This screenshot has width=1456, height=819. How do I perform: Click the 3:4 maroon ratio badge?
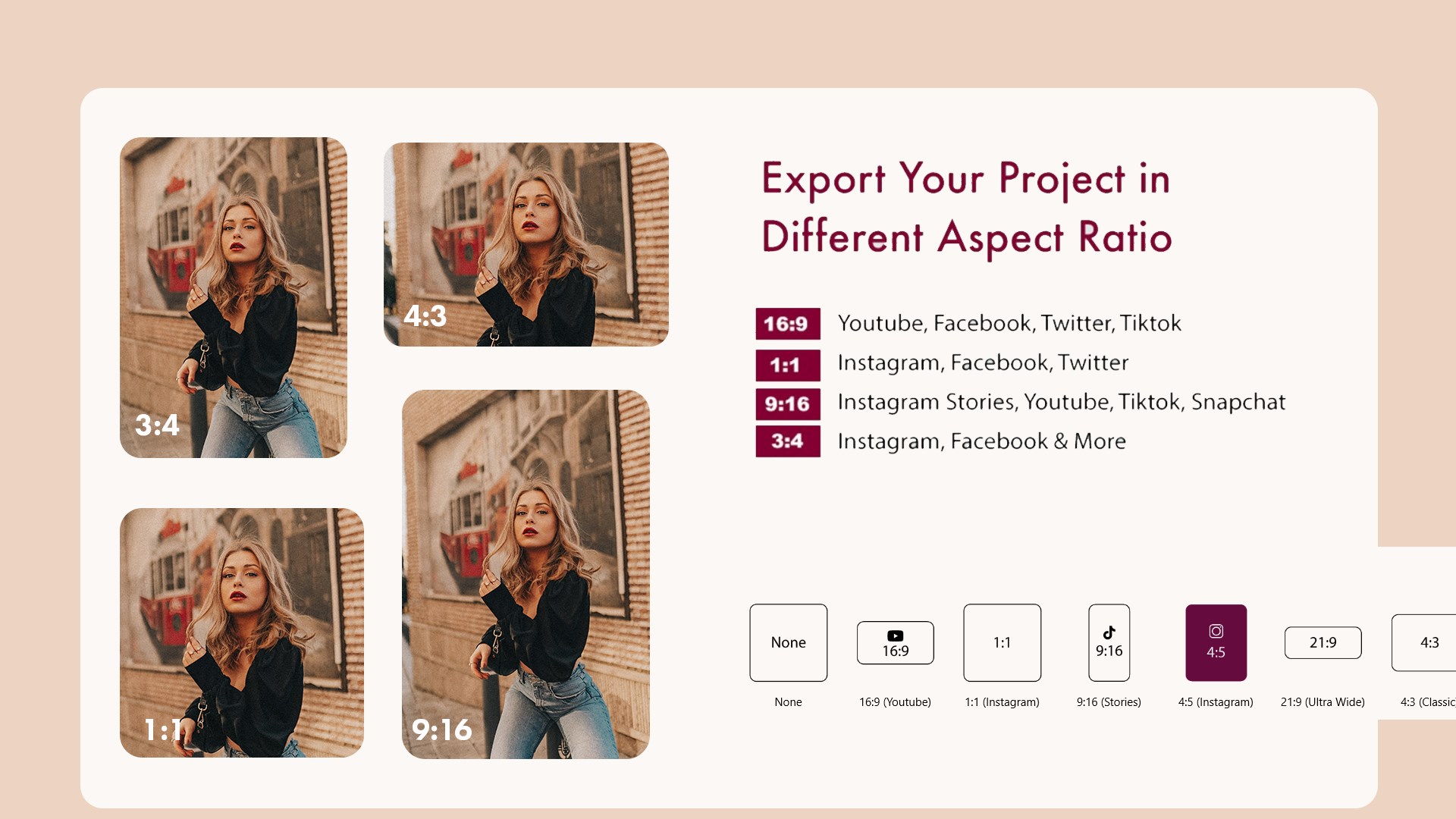tap(787, 441)
